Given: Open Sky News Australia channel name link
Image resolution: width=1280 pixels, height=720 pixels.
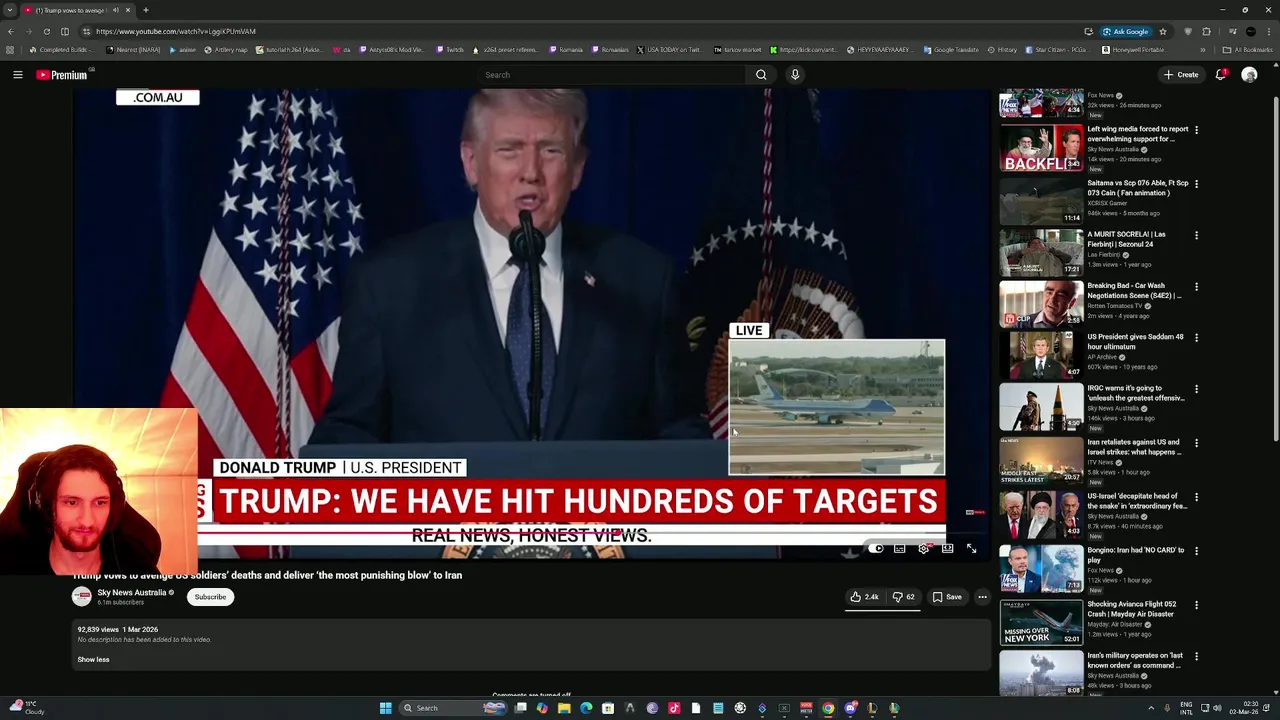Looking at the screenshot, I should click(132, 593).
